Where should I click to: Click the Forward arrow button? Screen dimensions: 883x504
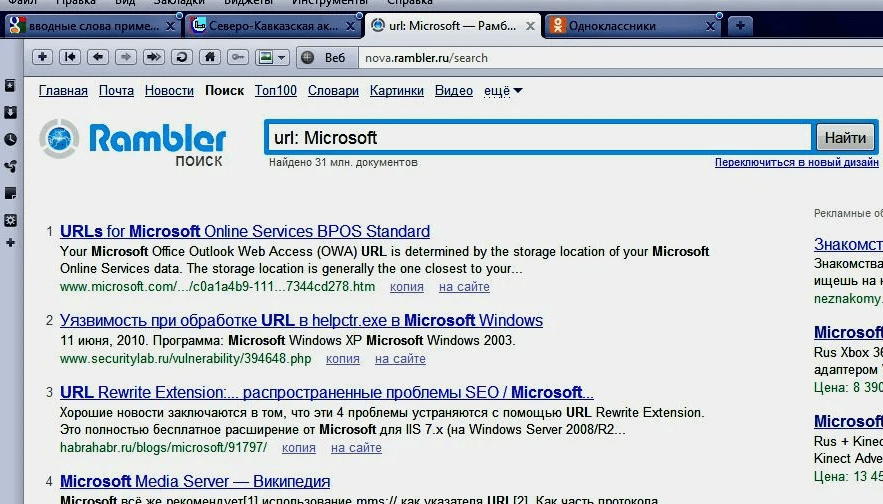click(126, 57)
